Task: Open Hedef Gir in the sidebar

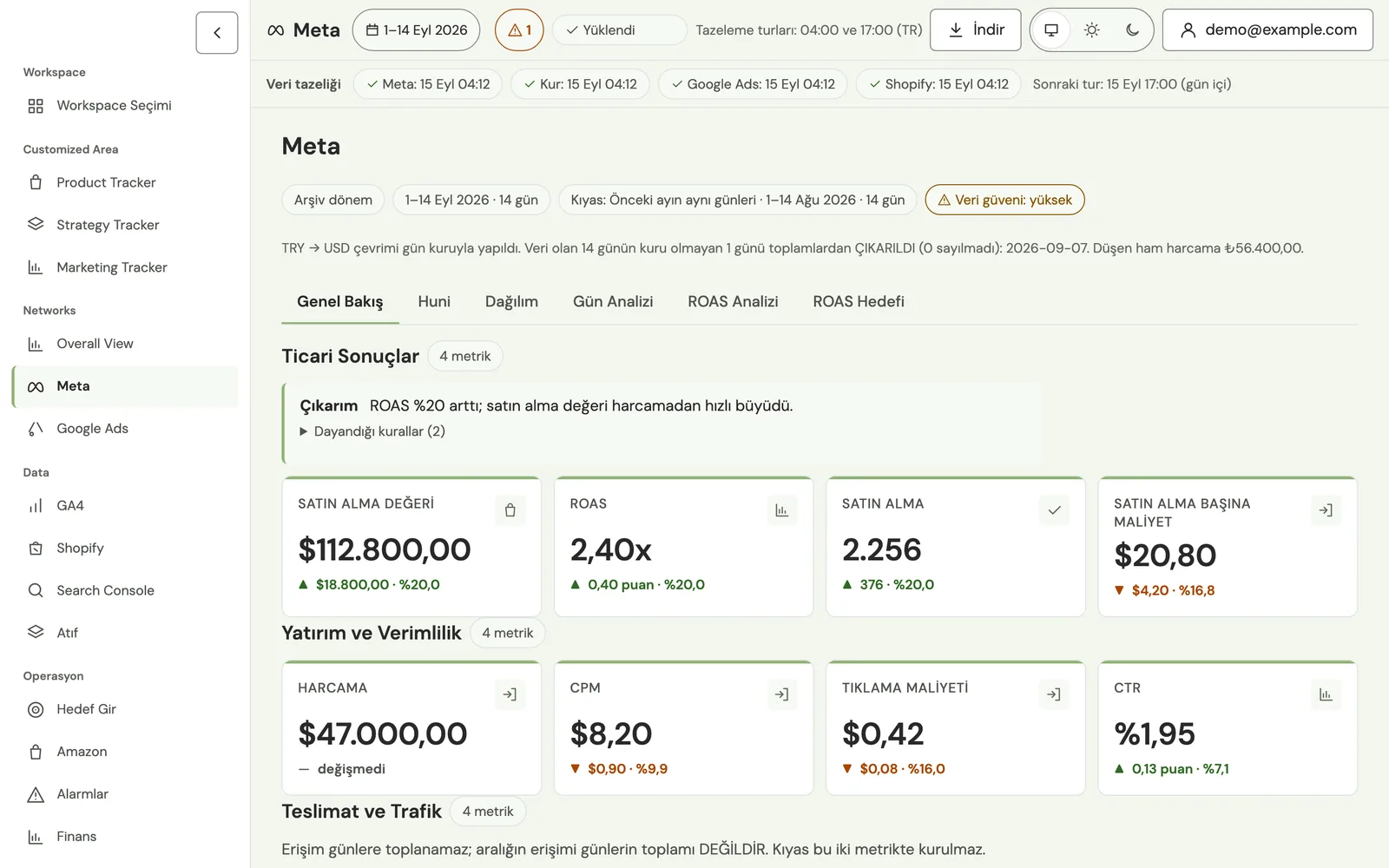Action: (125, 709)
